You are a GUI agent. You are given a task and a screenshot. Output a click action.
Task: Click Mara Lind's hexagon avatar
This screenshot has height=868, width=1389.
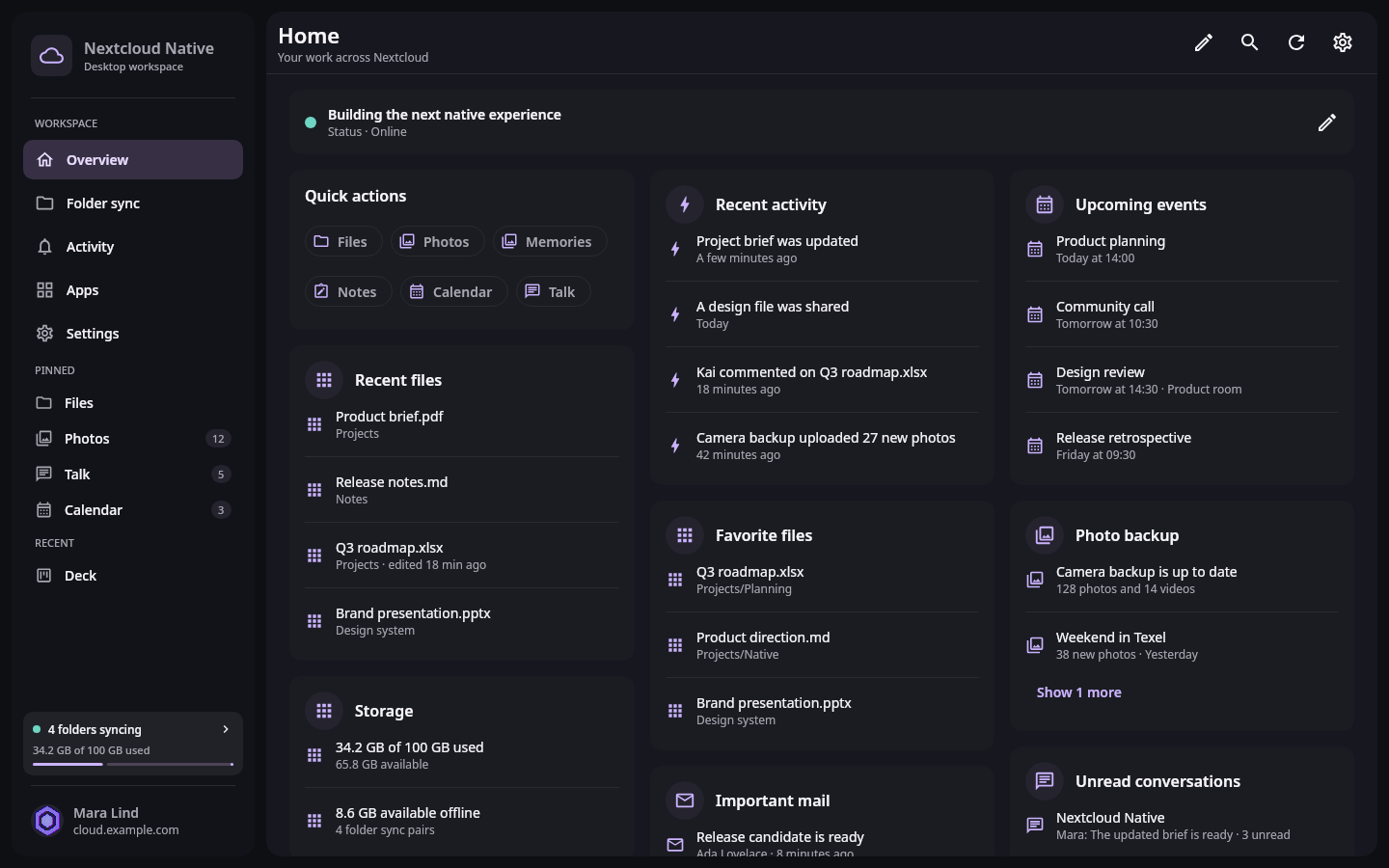point(47,821)
